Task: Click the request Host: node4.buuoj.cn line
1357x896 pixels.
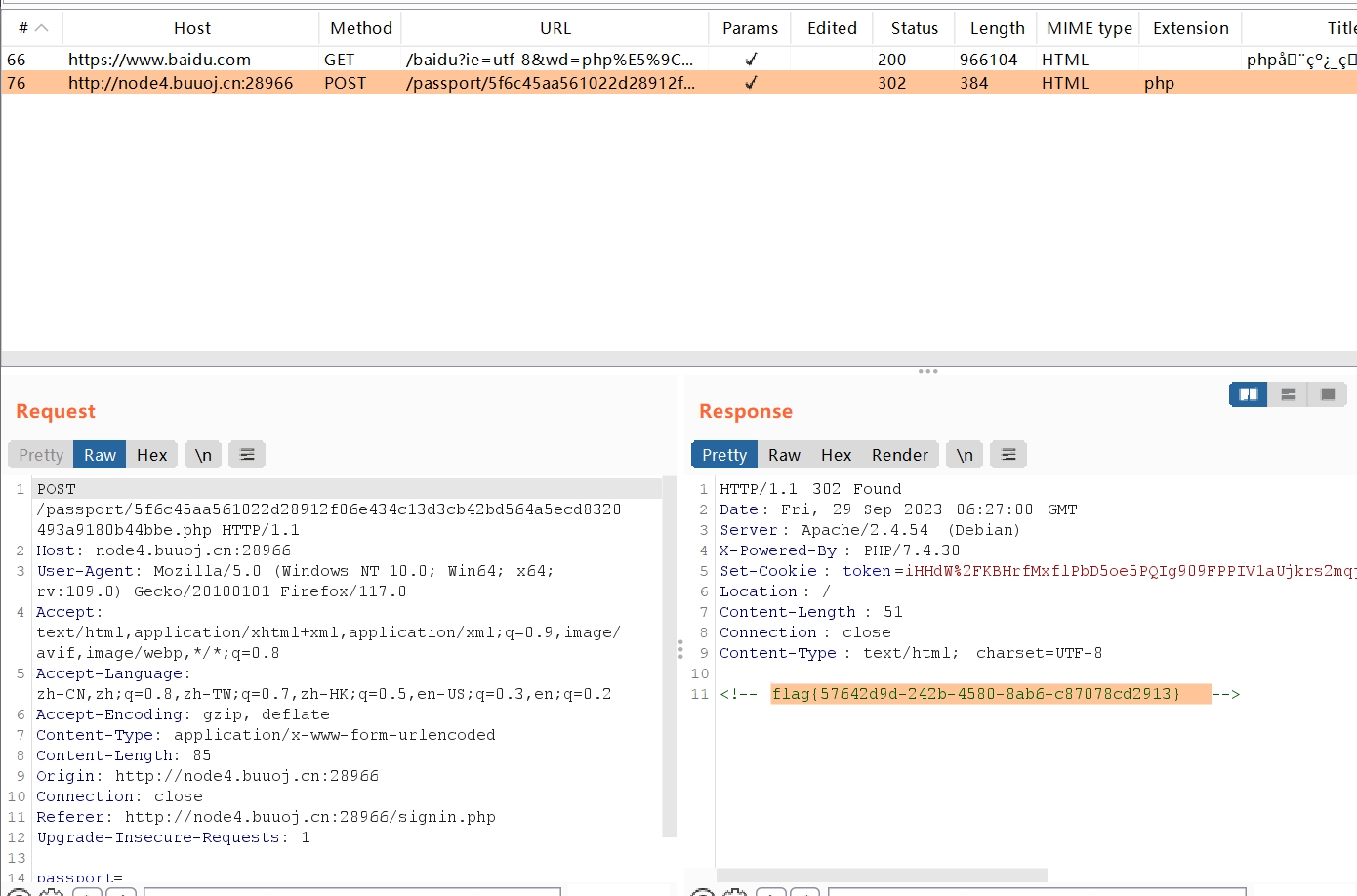Action: tap(163, 550)
